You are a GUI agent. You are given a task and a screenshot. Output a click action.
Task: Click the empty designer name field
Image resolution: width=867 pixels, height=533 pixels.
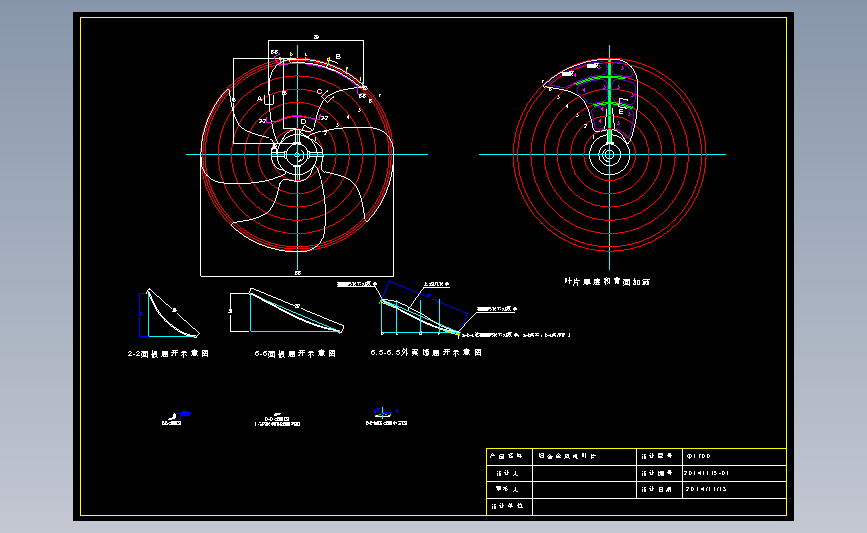pos(584,473)
